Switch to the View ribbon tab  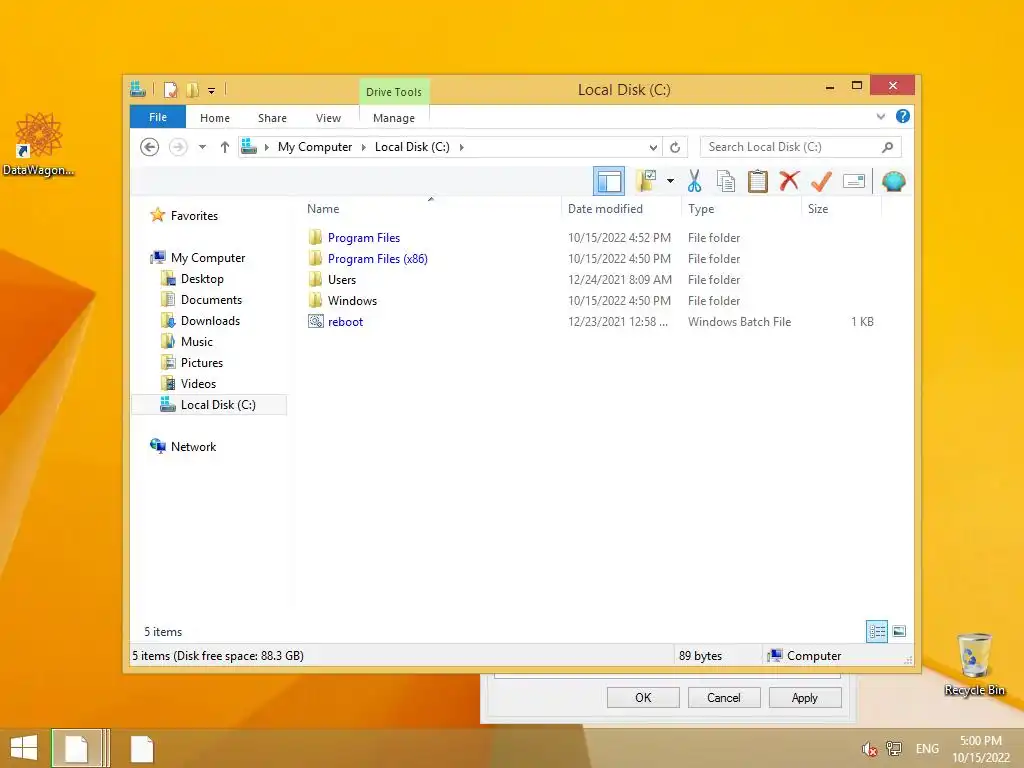coord(328,118)
